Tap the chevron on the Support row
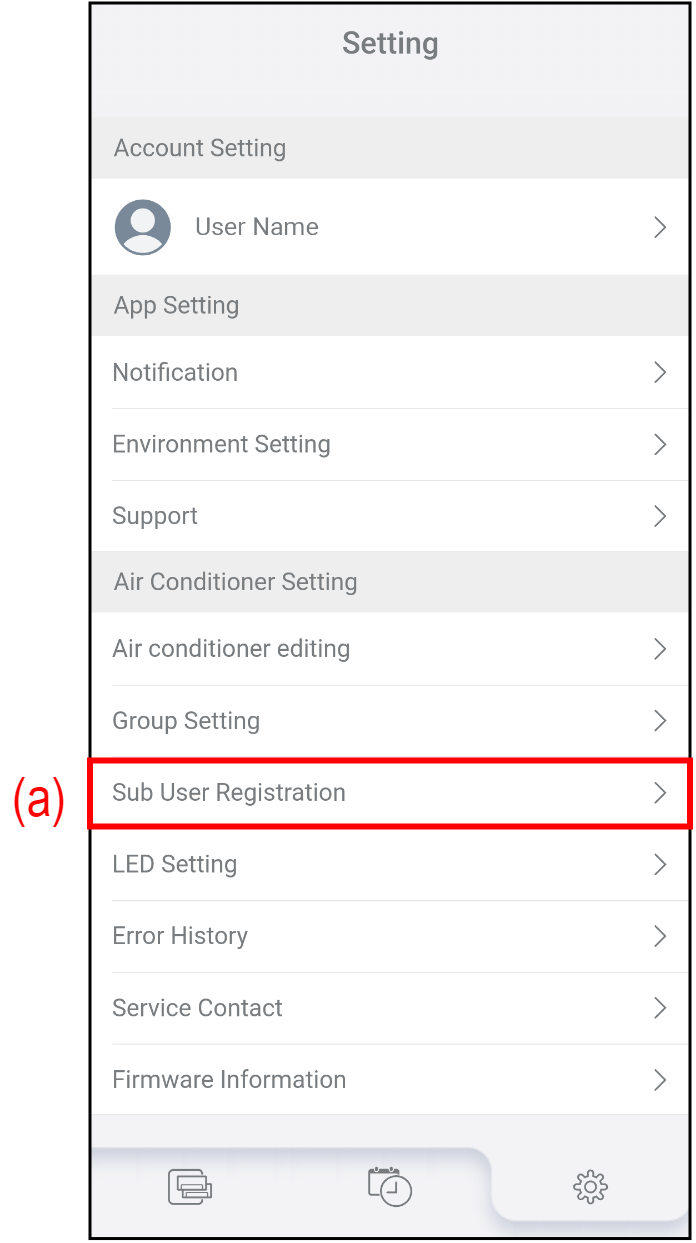 click(660, 516)
